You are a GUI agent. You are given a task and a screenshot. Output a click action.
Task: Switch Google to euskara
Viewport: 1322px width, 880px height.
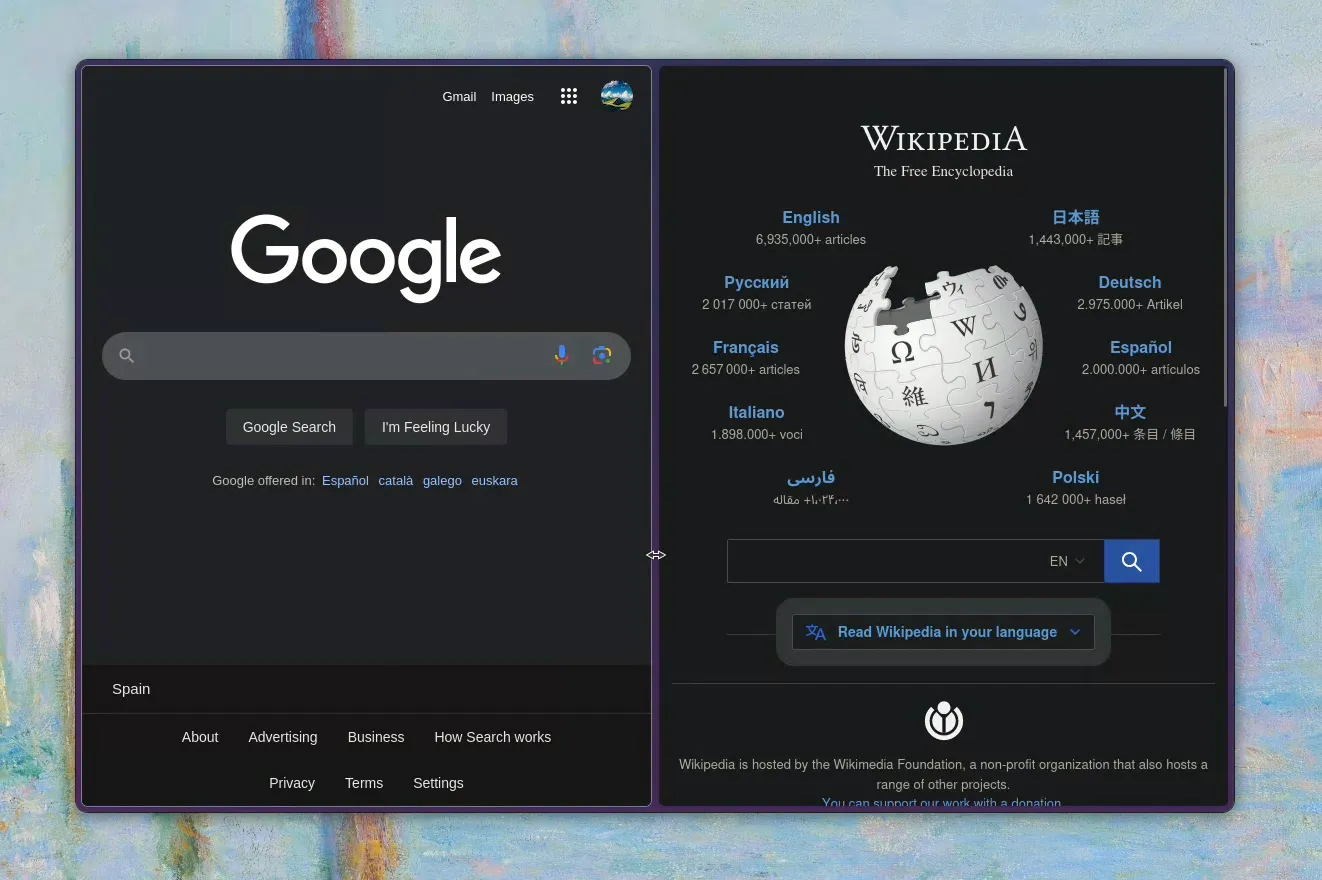494,481
